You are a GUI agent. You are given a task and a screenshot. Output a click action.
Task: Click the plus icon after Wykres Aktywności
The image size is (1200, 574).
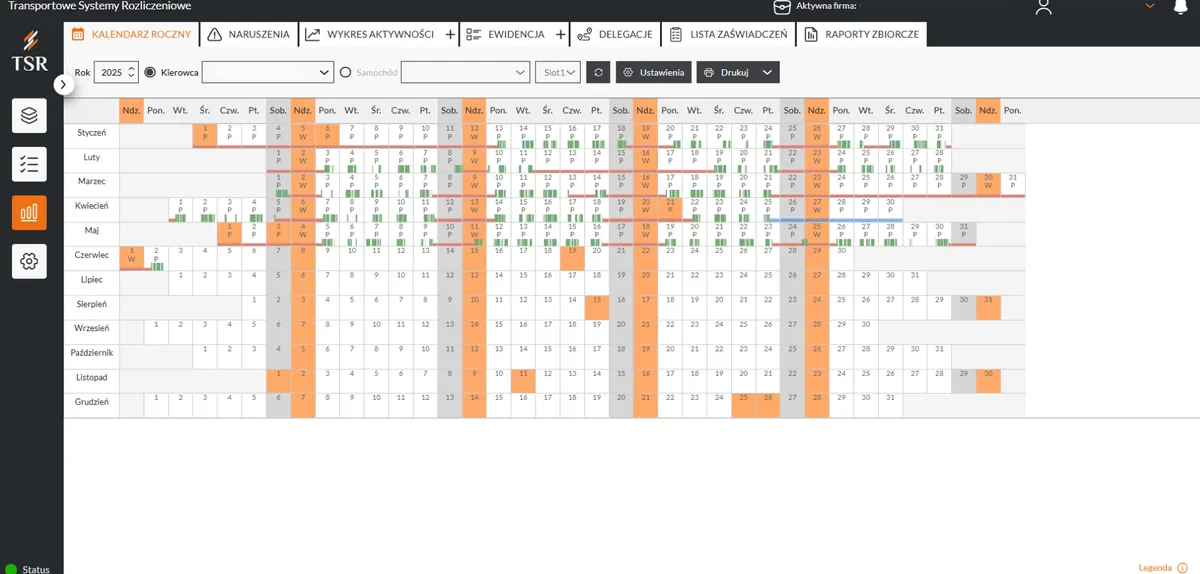[449, 34]
